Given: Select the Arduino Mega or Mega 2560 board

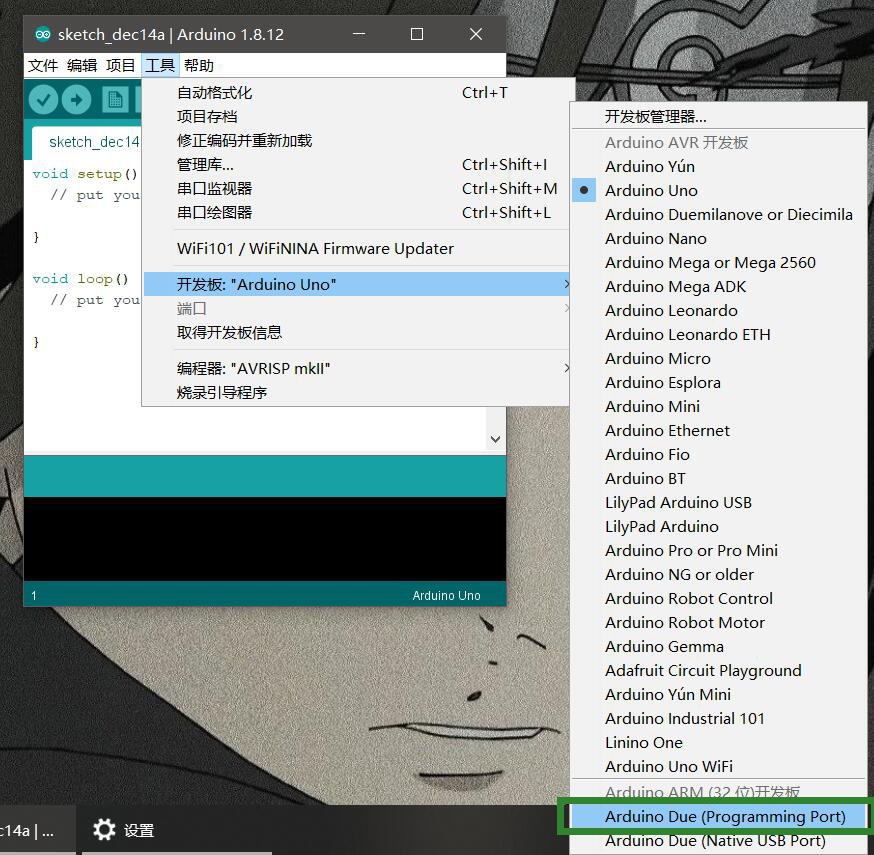Looking at the screenshot, I should (x=710, y=262).
